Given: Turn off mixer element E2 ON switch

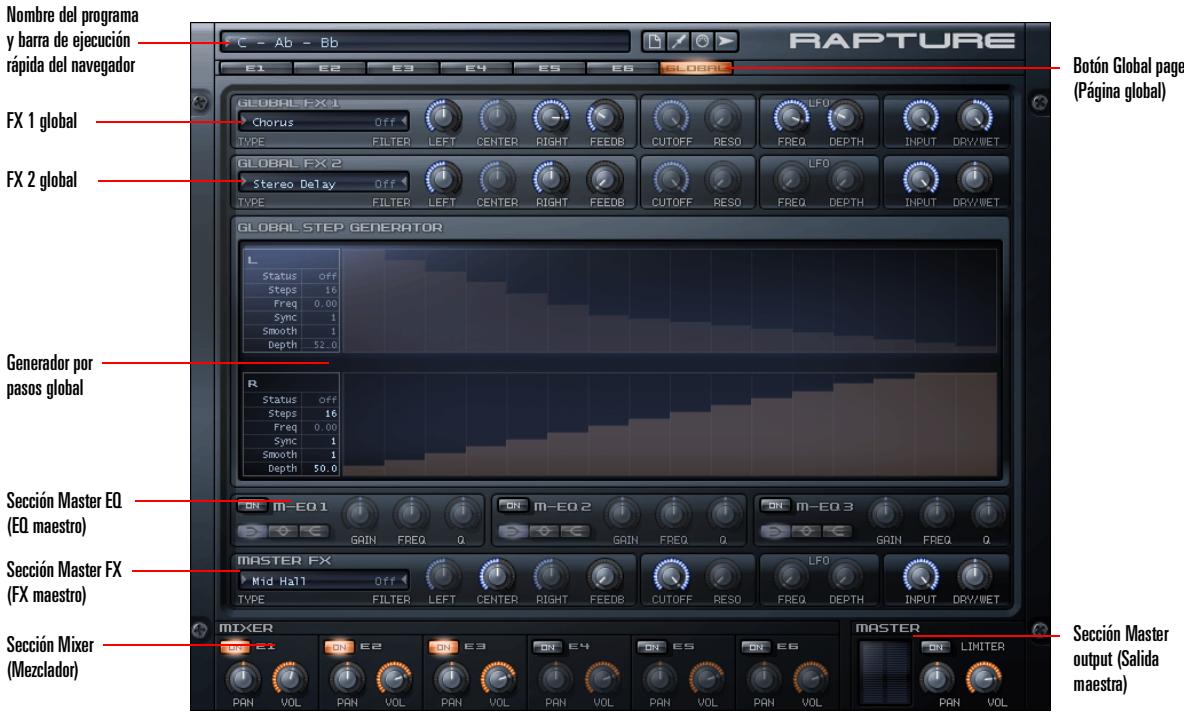Looking at the screenshot, I should (x=339, y=647).
